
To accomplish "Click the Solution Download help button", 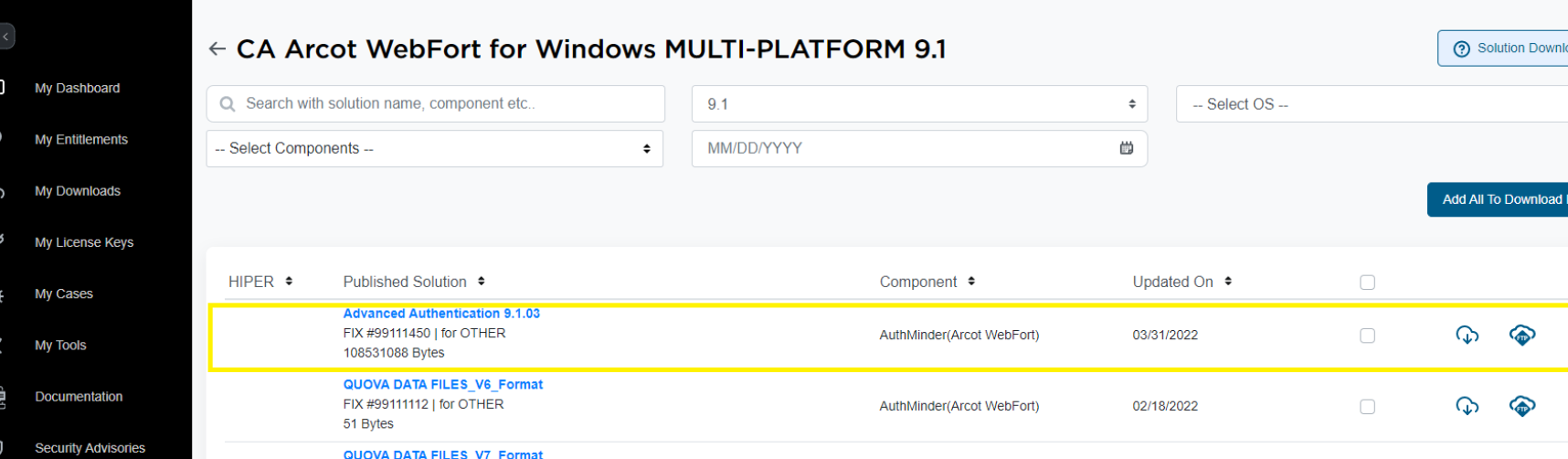I will (1503, 48).
